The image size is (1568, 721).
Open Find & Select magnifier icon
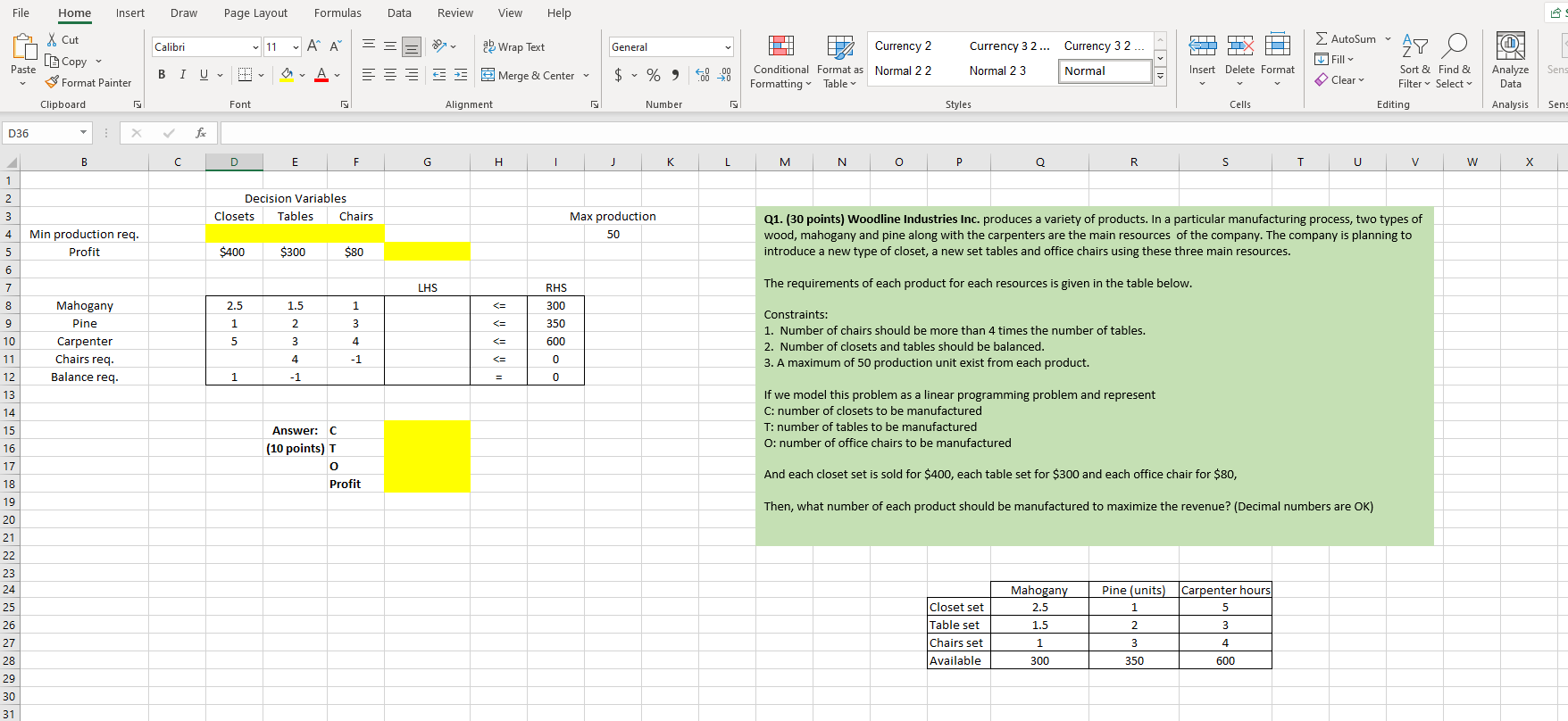(x=1455, y=46)
